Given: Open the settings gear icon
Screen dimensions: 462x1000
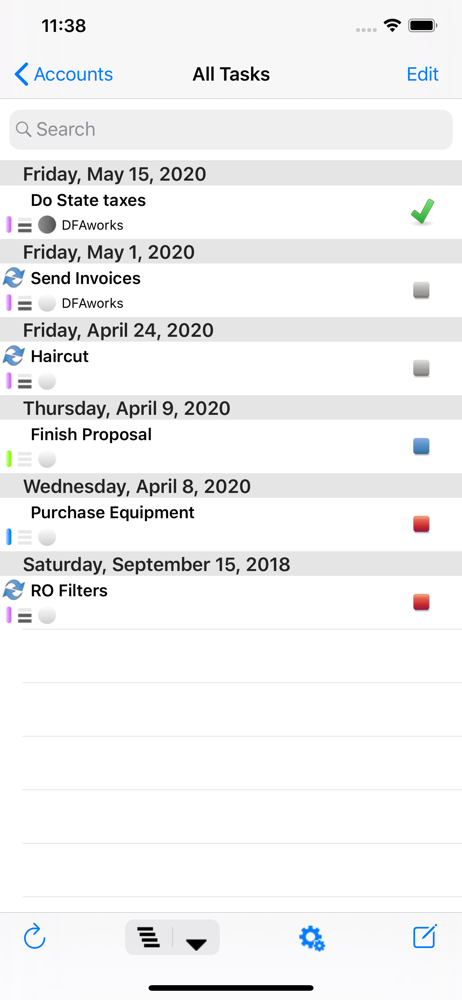Looking at the screenshot, I should click(311, 938).
